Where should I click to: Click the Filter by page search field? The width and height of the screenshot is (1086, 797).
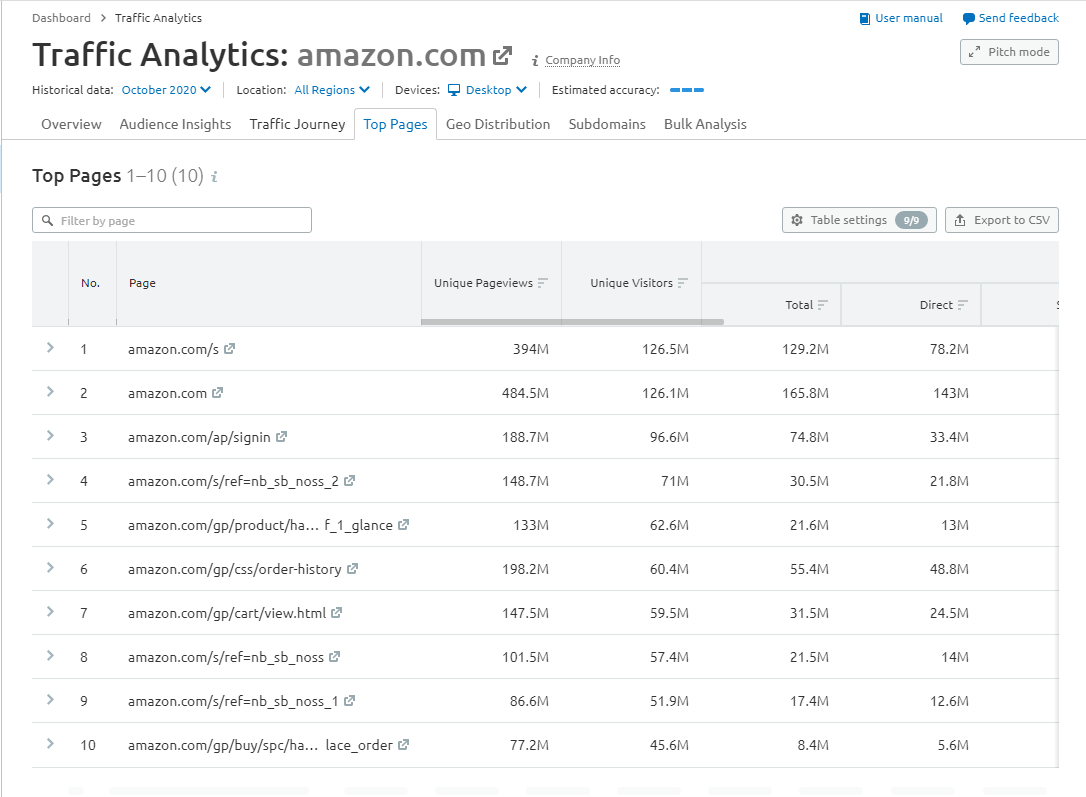point(172,220)
